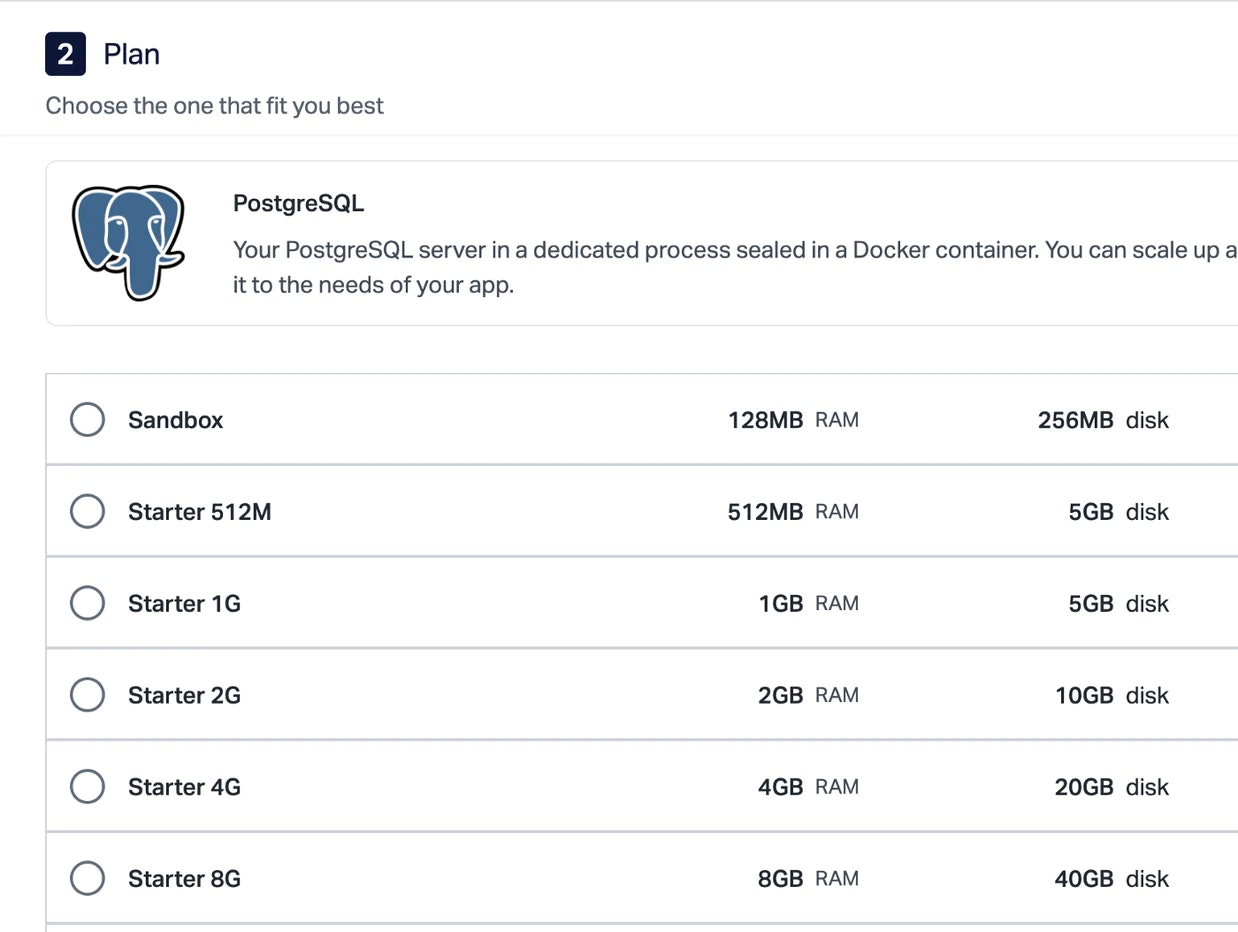Click the 128MB RAM label for Sandbox

792,419
